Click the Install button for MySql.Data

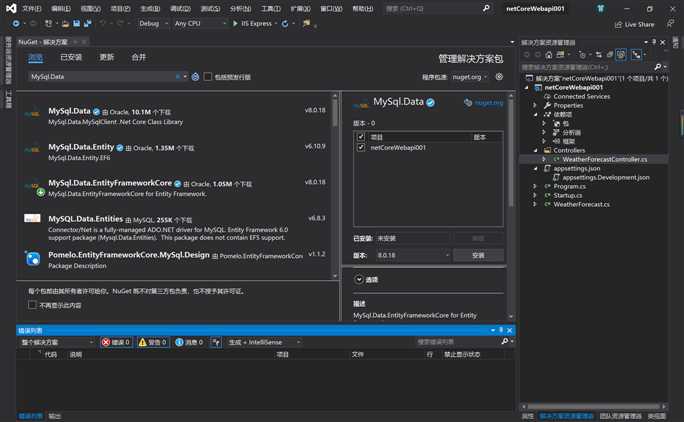[x=478, y=255]
